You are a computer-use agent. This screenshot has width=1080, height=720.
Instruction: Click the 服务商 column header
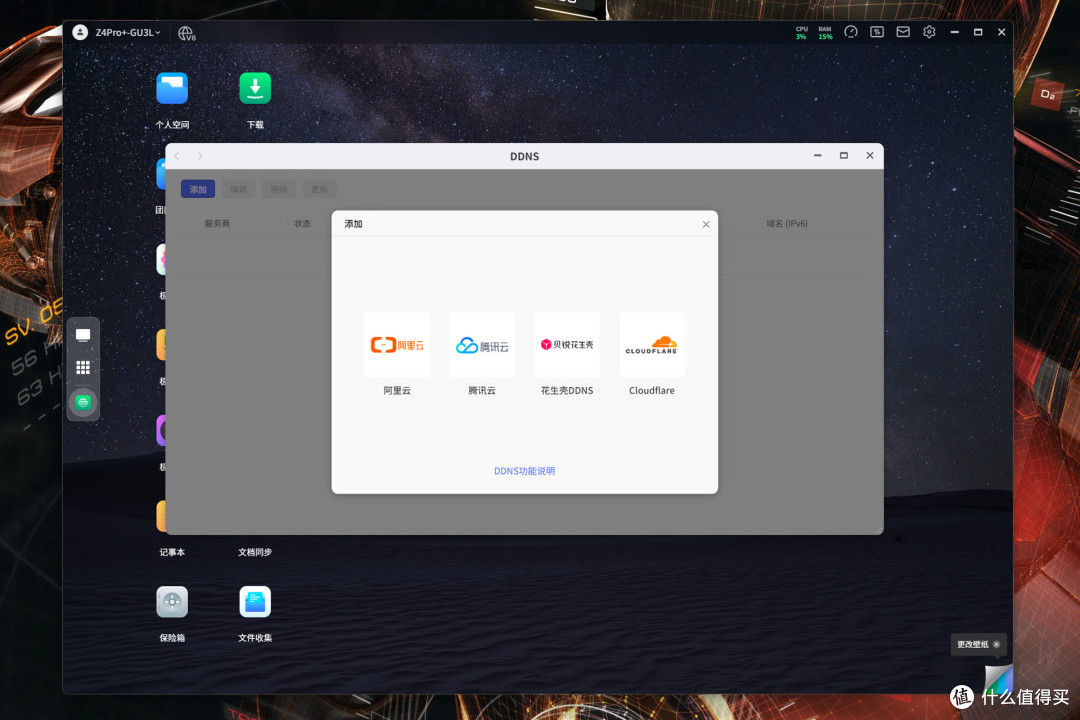point(217,223)
